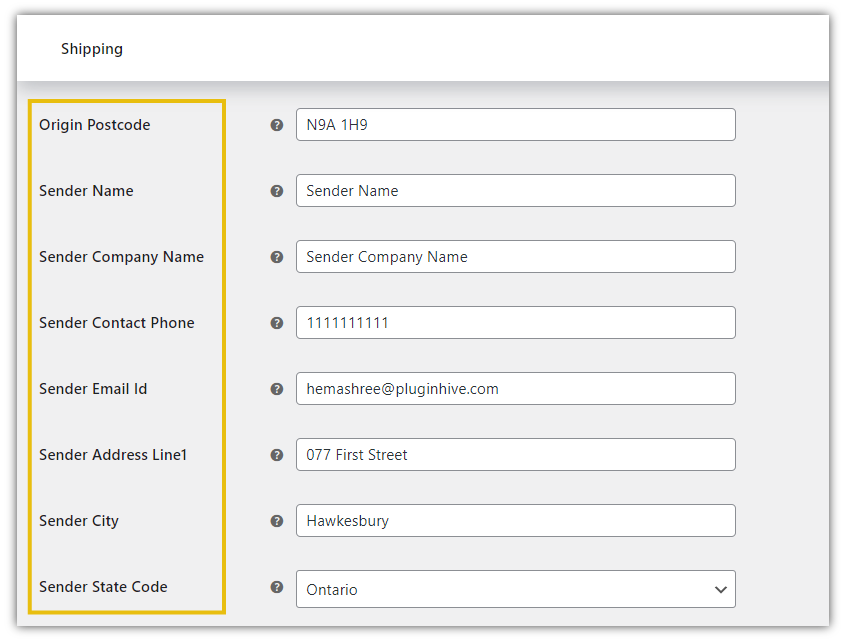Focus the Origin Postcode field N9A 1H9
841x643 pixels.
(x=515, y=124)
